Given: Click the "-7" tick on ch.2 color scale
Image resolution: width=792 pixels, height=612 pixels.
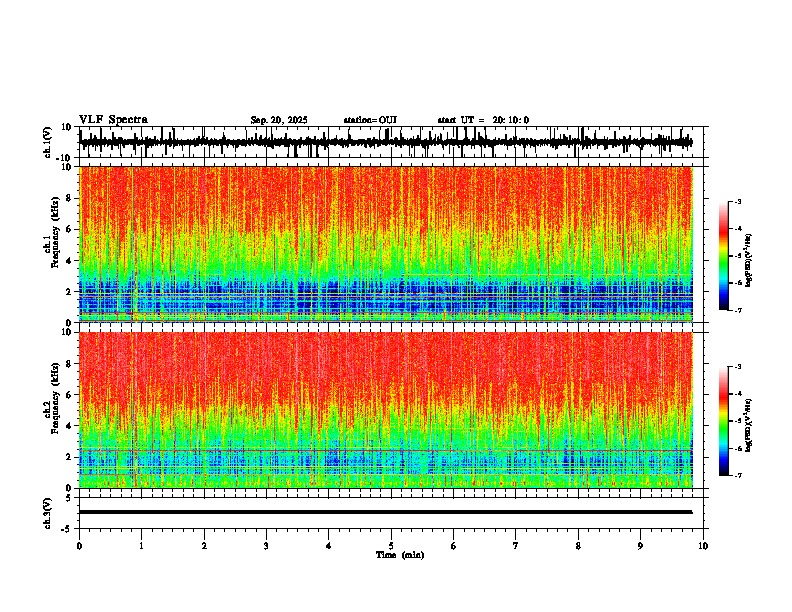Looking at the screenshot, I should point(738,475).
